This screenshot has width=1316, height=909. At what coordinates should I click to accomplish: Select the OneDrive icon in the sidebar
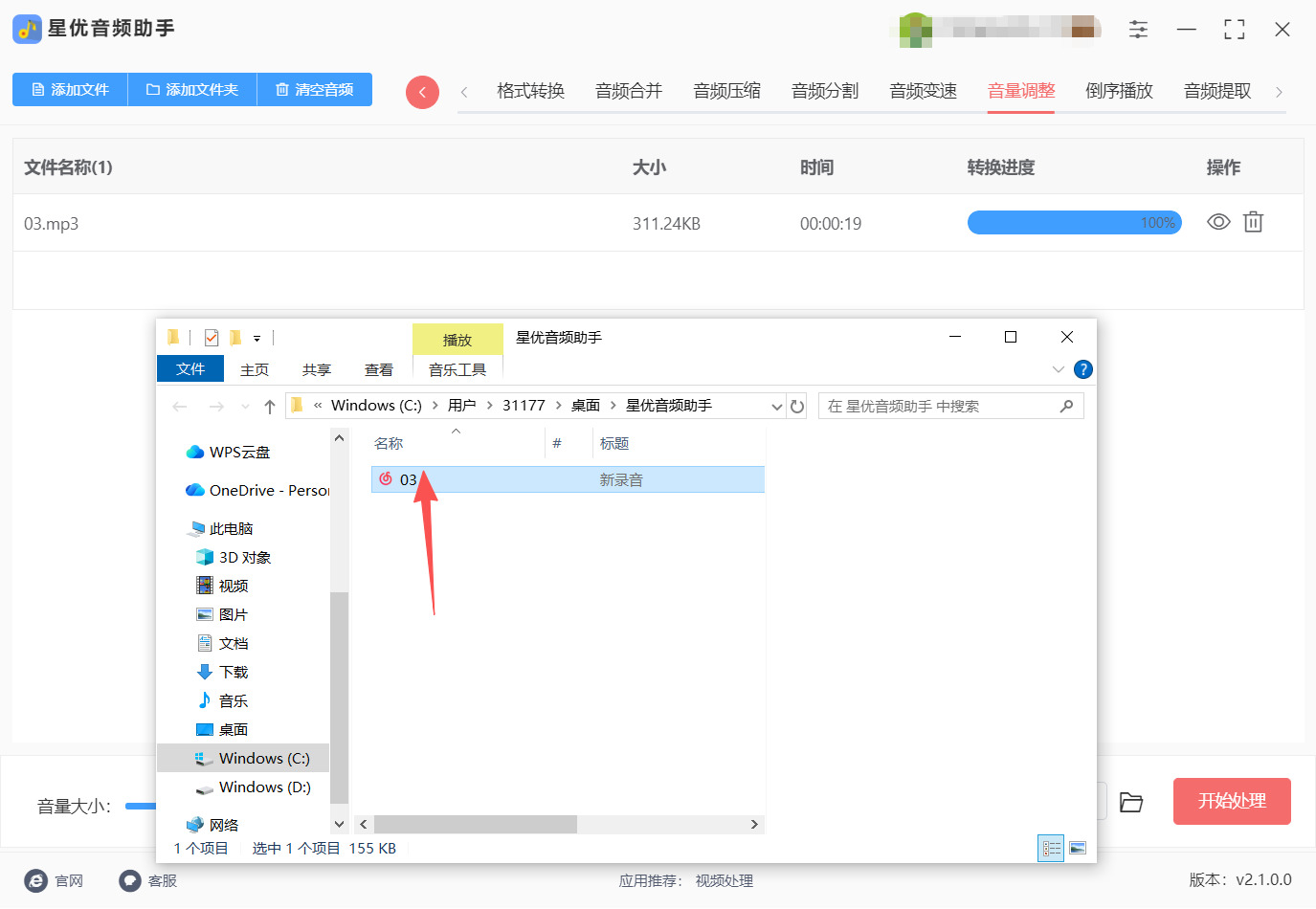193,490
